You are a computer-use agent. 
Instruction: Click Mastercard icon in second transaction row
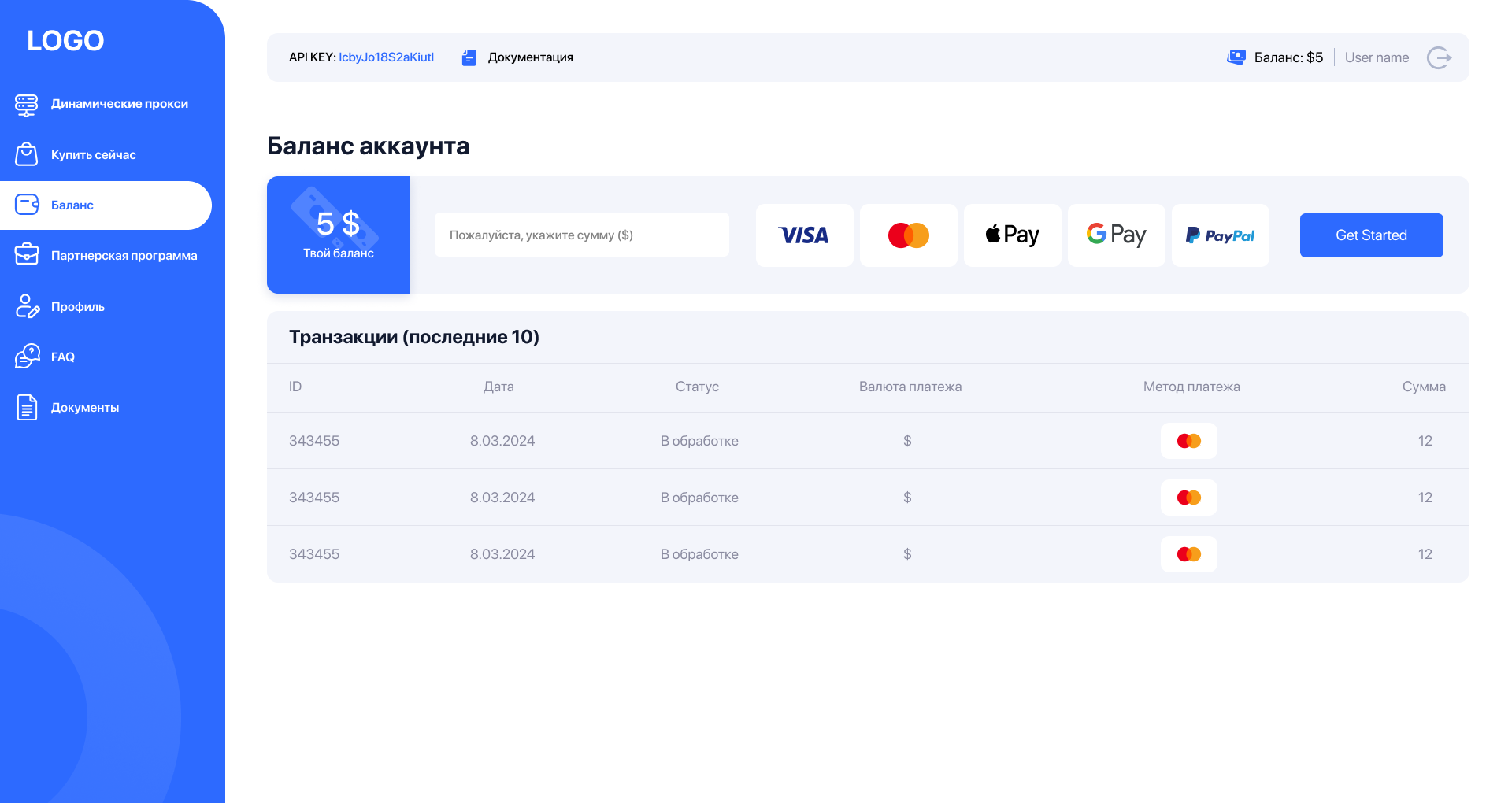click(1189, 498)
